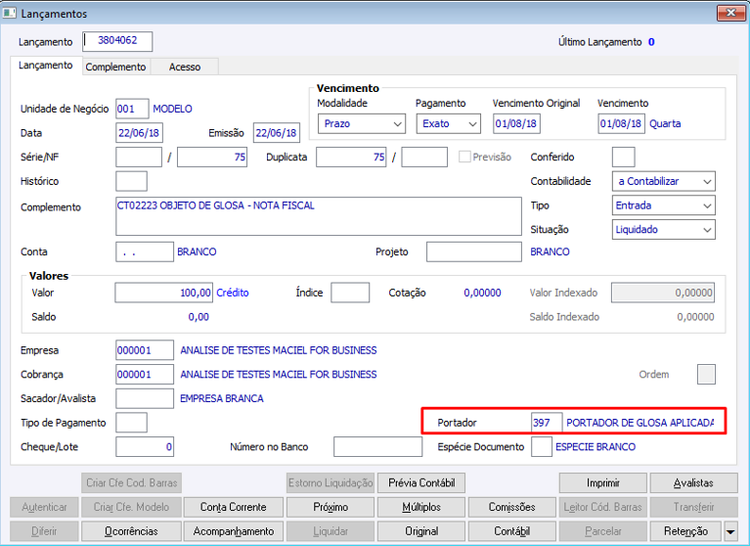
Task: Open the Acesso tab
Action: coord(185,67)
